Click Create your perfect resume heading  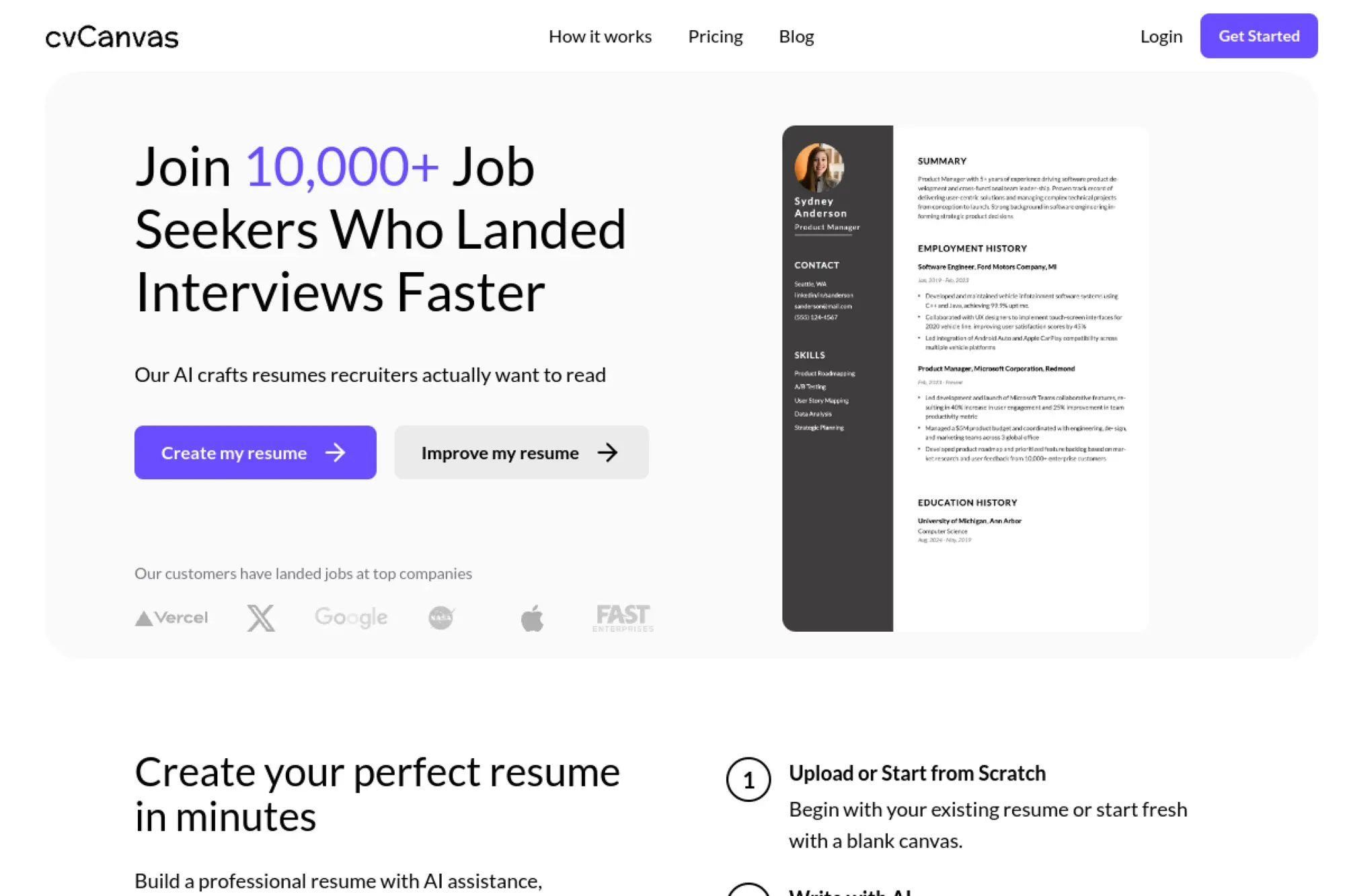pos(377,794)
